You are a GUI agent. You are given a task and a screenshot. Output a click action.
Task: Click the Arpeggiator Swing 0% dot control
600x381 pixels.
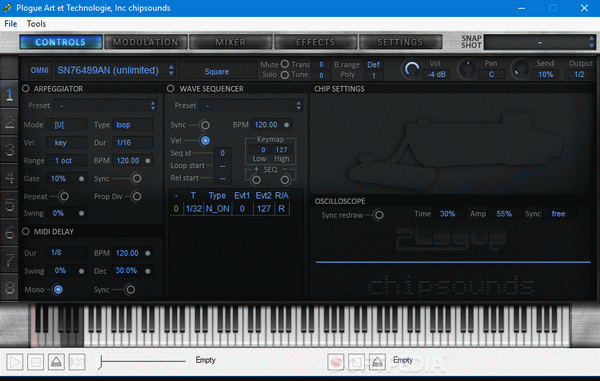(x=82, y=213)
